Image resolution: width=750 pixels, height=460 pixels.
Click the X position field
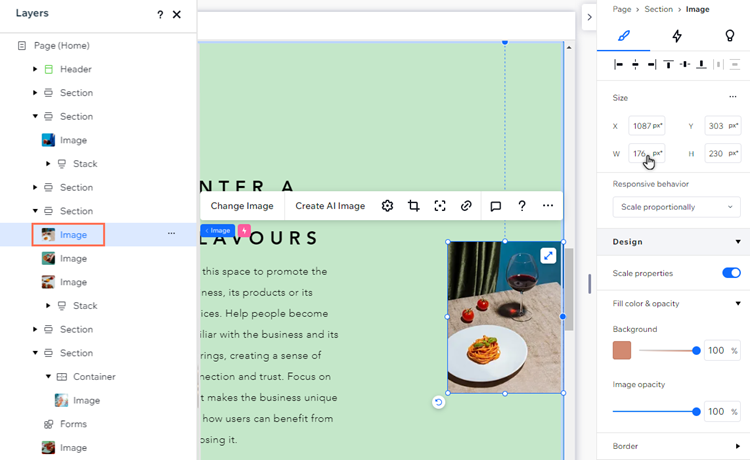[x=647, y=126]
